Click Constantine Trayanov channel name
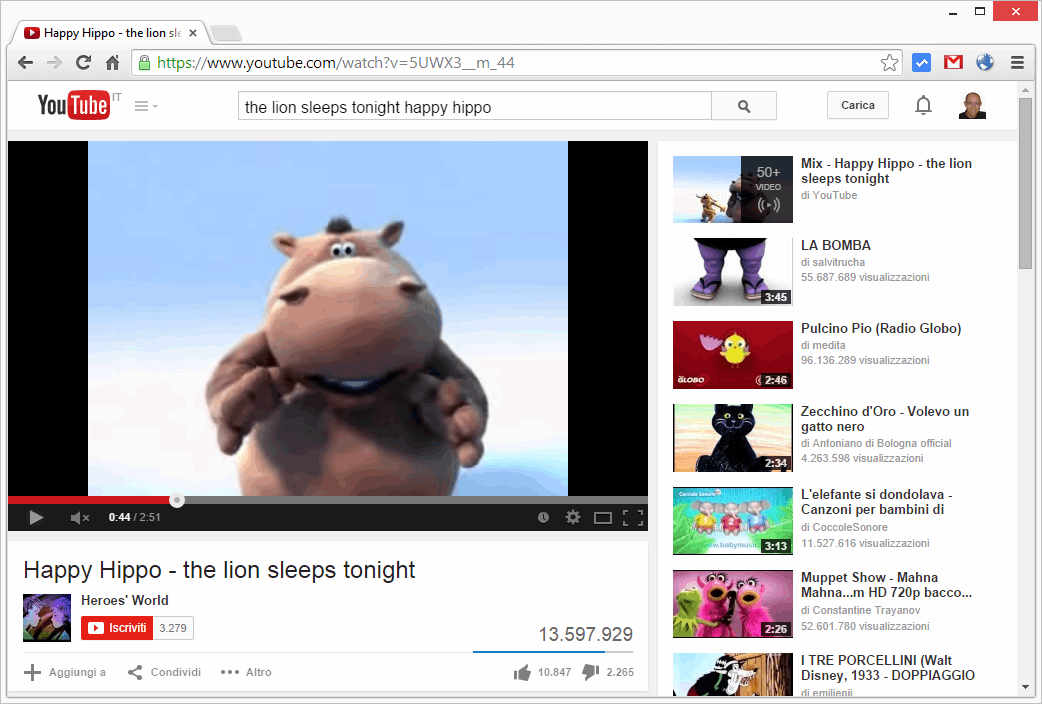 point(866,610)
